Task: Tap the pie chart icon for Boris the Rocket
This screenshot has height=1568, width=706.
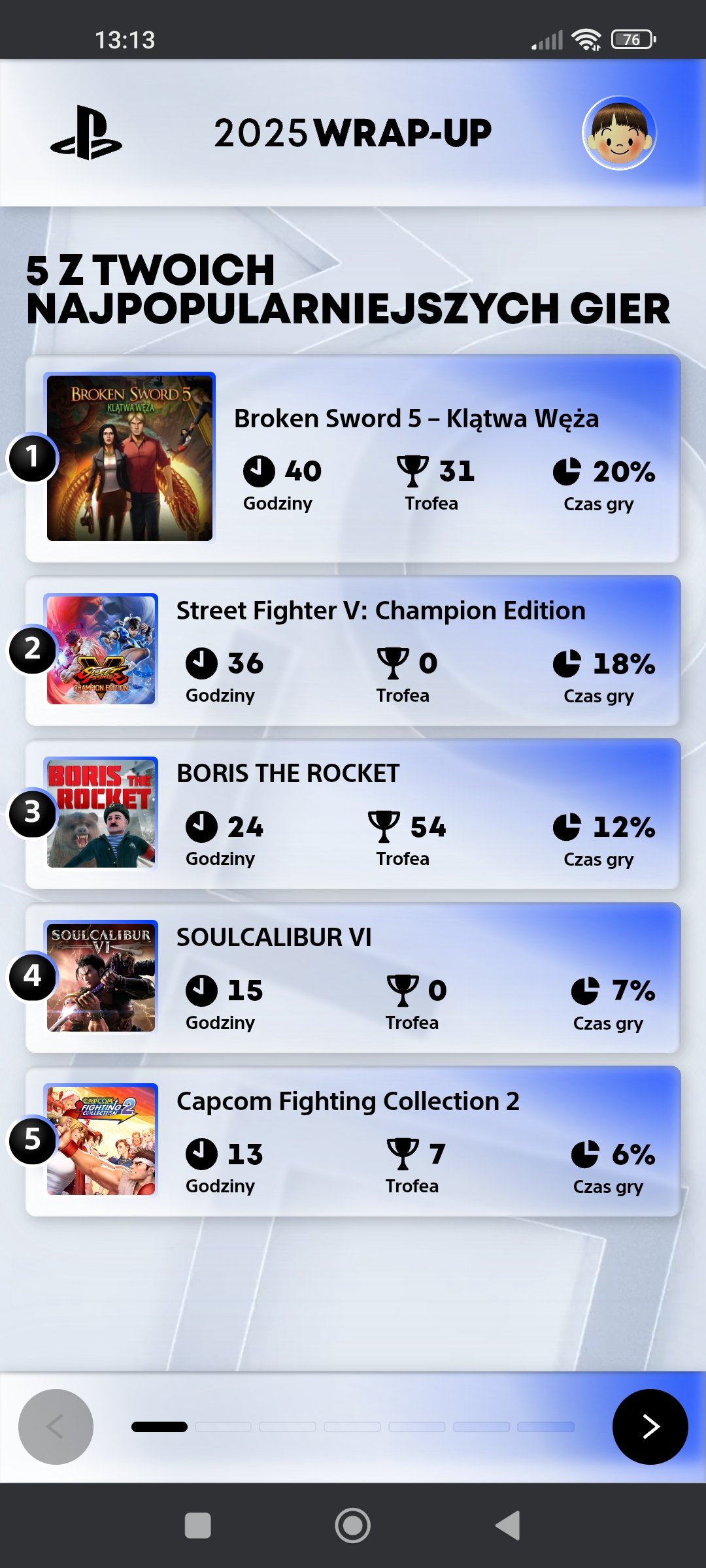Action: (x=567, y=826)
